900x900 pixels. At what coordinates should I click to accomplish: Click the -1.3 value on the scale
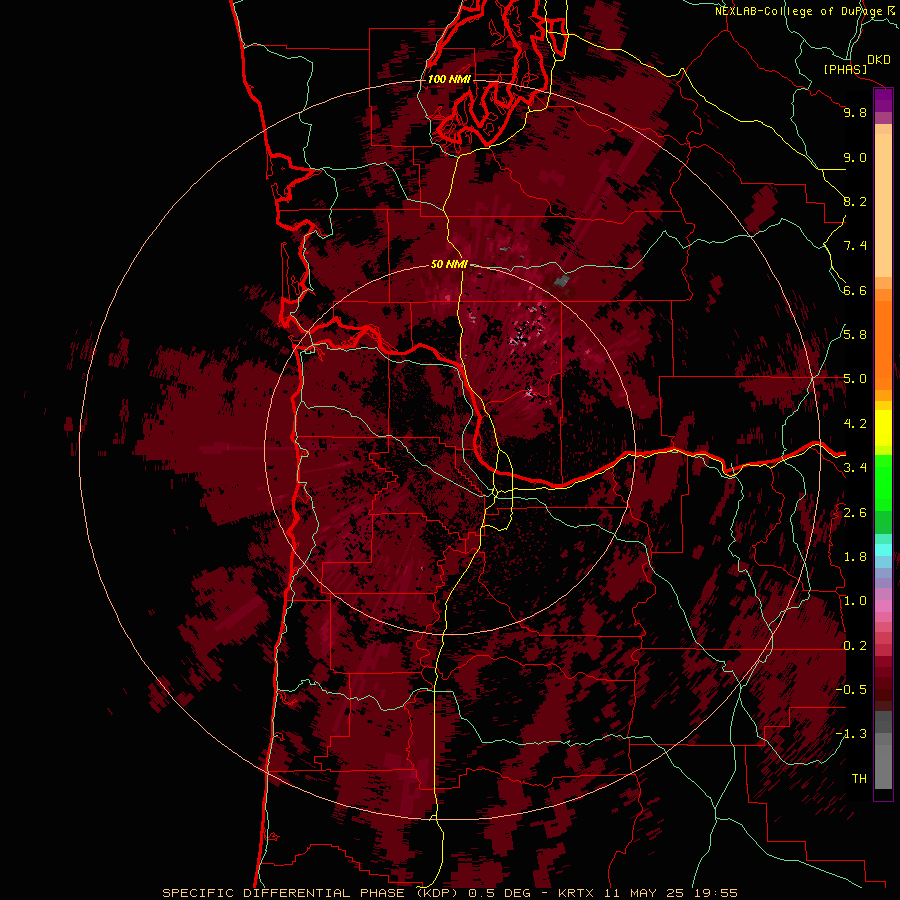pyautogui.click(x=851, y=734)
